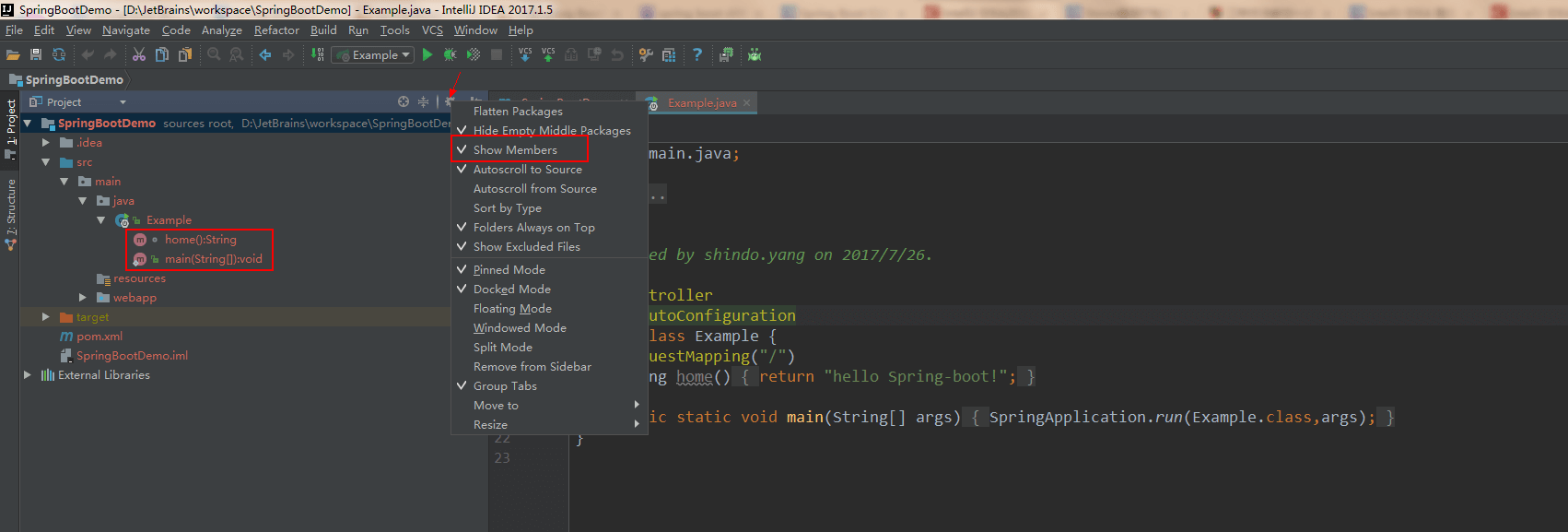Enable Flatten Packages option
Viewport: 1568px width, 532px height.
(549, 112)
